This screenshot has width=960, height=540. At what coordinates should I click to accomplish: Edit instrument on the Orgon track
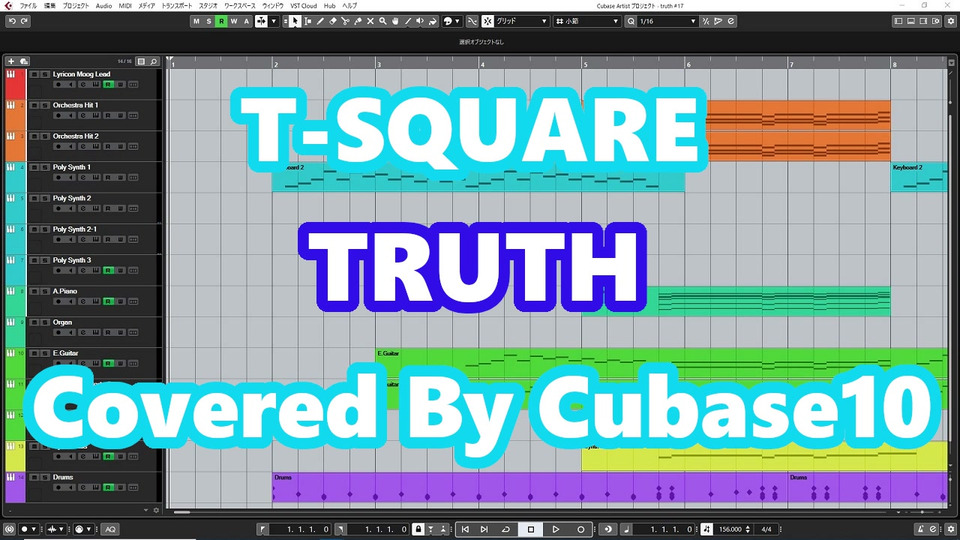(x=83, y=332)
